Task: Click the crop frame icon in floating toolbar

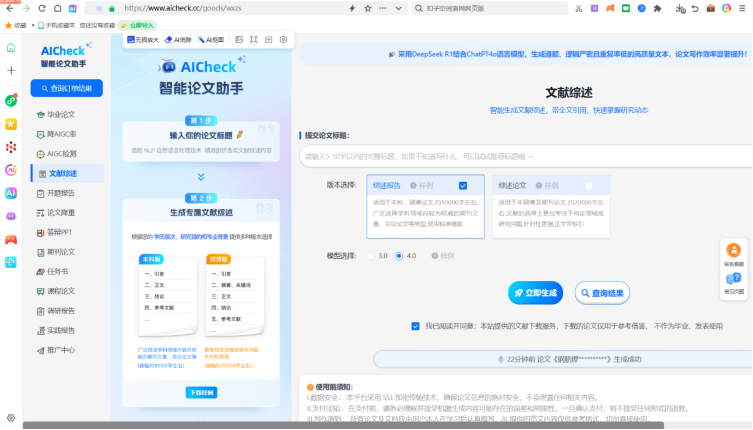Action: [x=254, y=39]
